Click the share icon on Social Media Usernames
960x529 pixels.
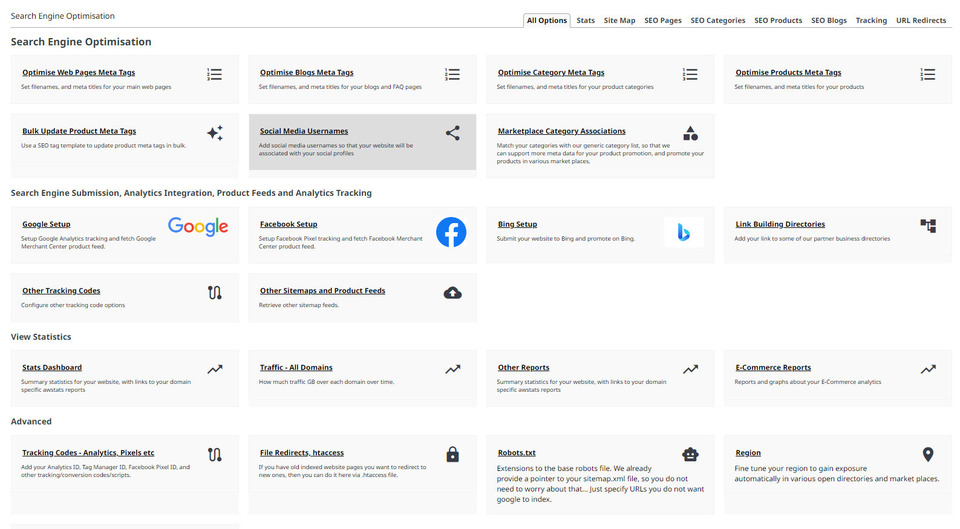[x=452, y=133]
